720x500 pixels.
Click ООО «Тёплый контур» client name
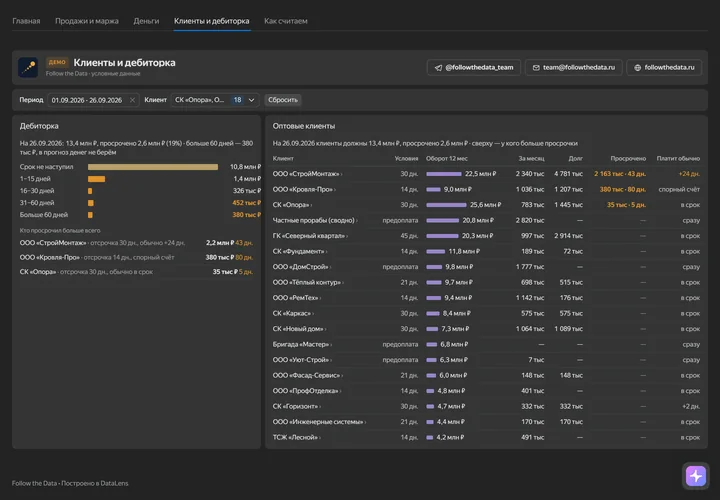307,282
